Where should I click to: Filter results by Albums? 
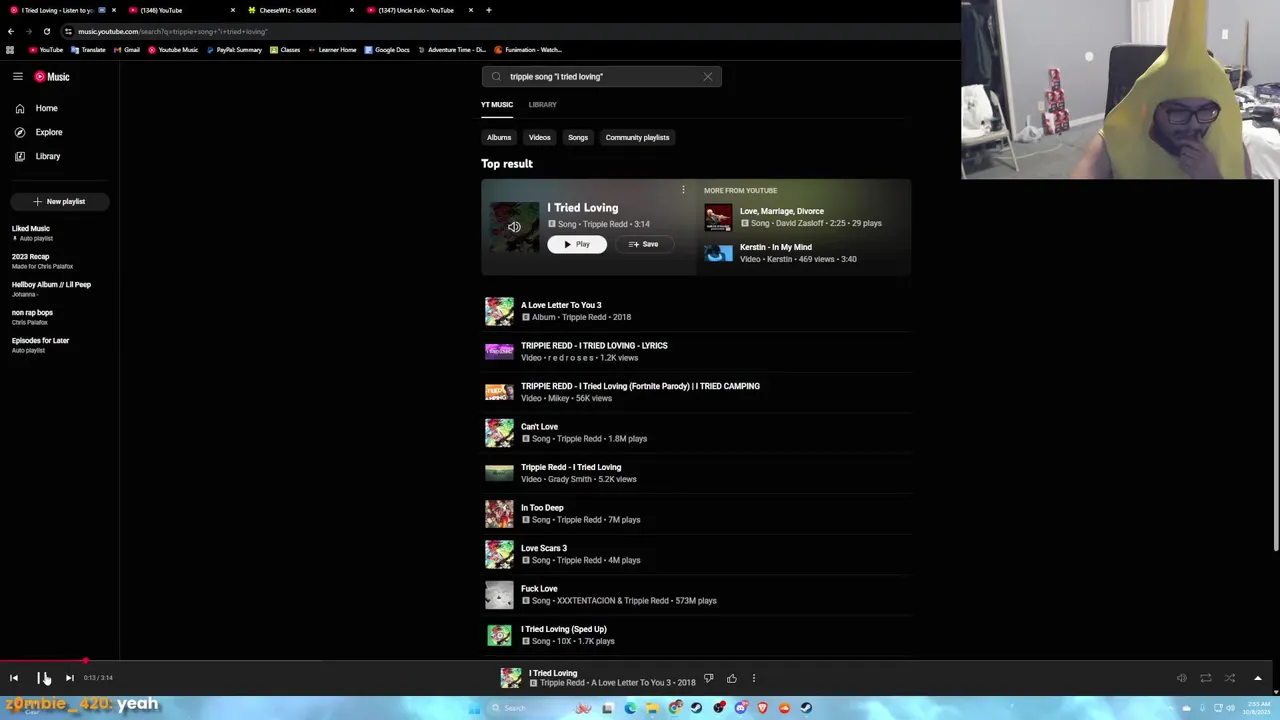pos(499,137)
